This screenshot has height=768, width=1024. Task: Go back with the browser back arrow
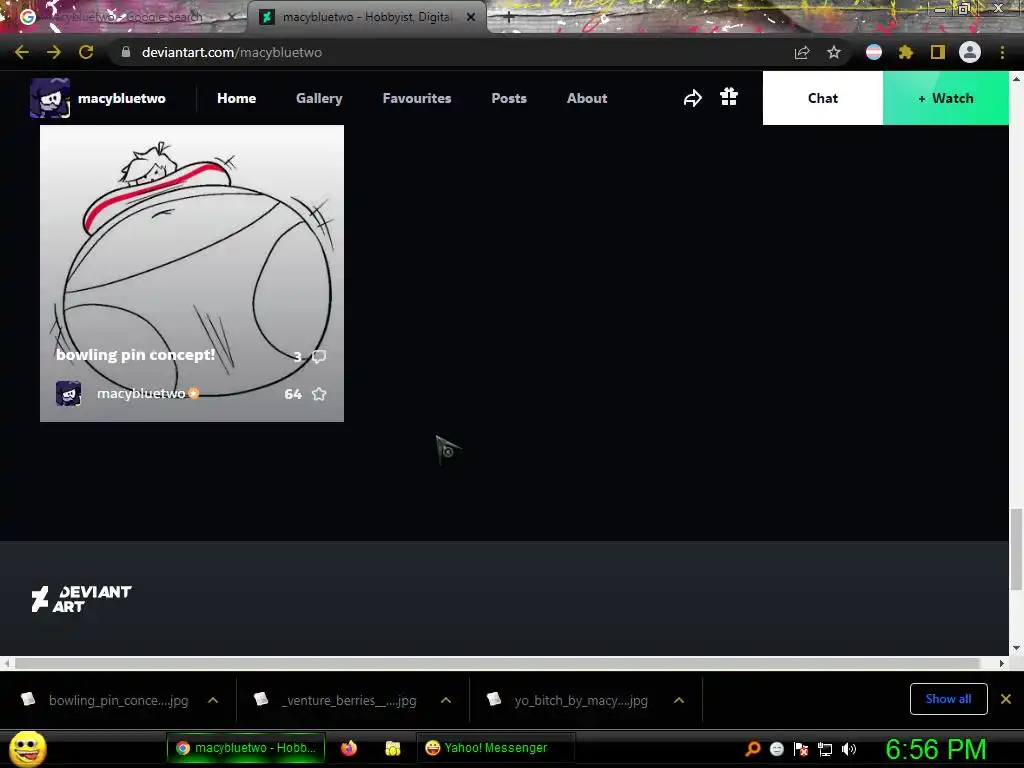[22, 52]
